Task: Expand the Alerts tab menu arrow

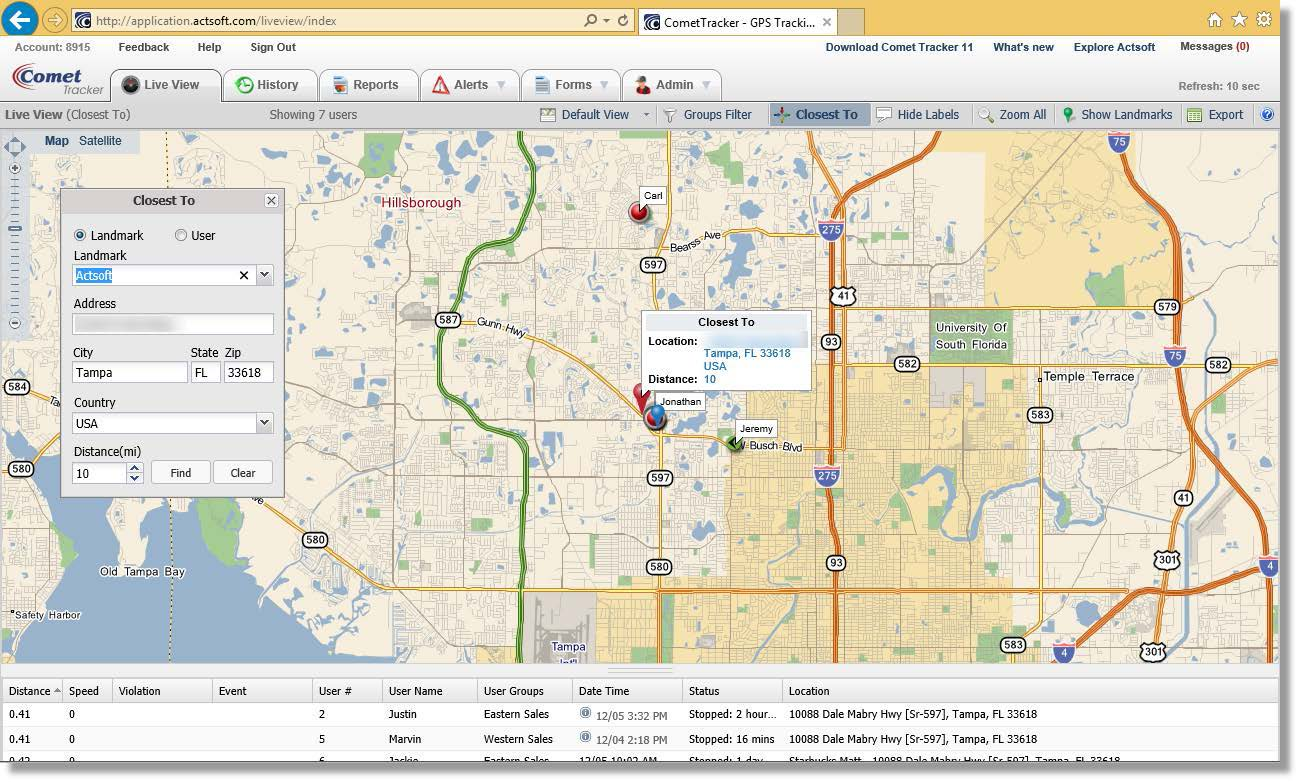Action: pos(501,86)
